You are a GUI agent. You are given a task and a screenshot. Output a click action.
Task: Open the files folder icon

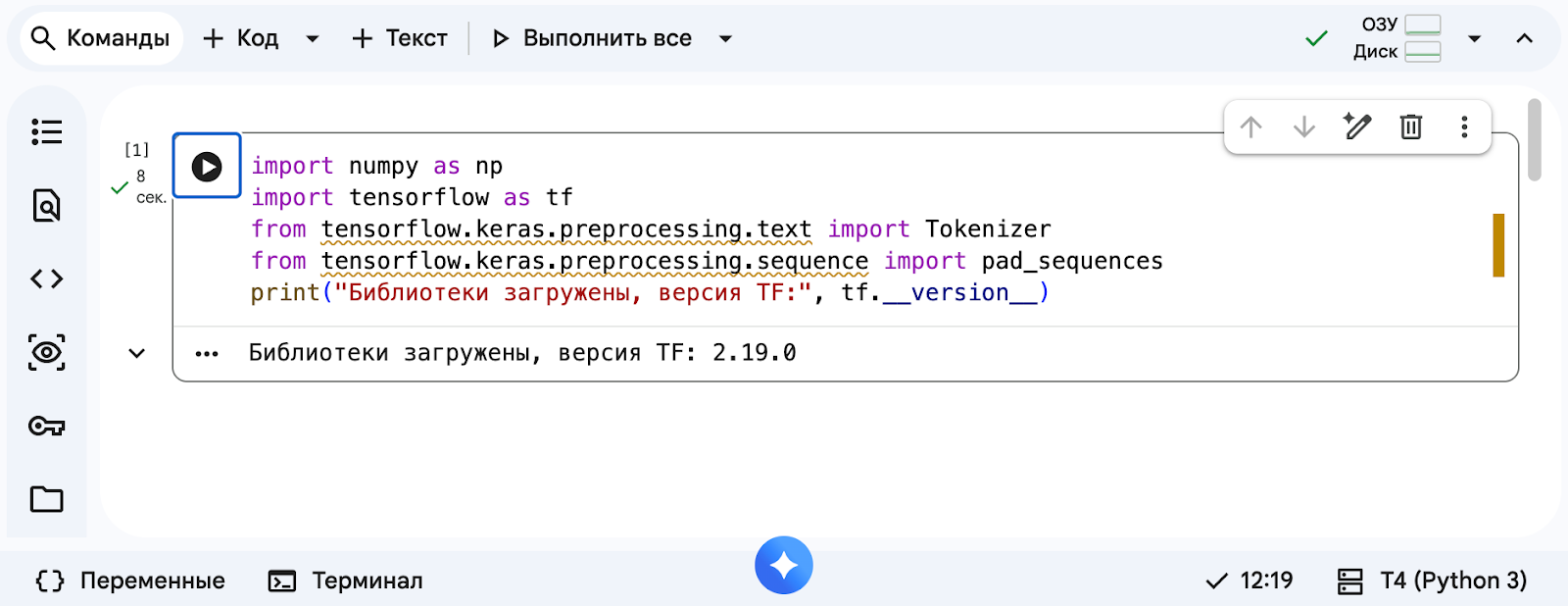pyautogui.click(x=46, y=499)
